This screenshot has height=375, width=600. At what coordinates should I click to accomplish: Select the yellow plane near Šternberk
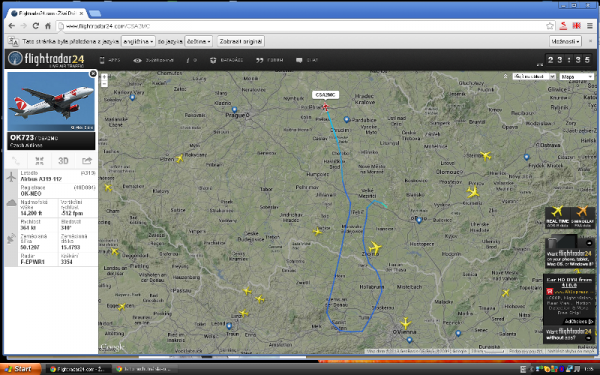(485, 156)
